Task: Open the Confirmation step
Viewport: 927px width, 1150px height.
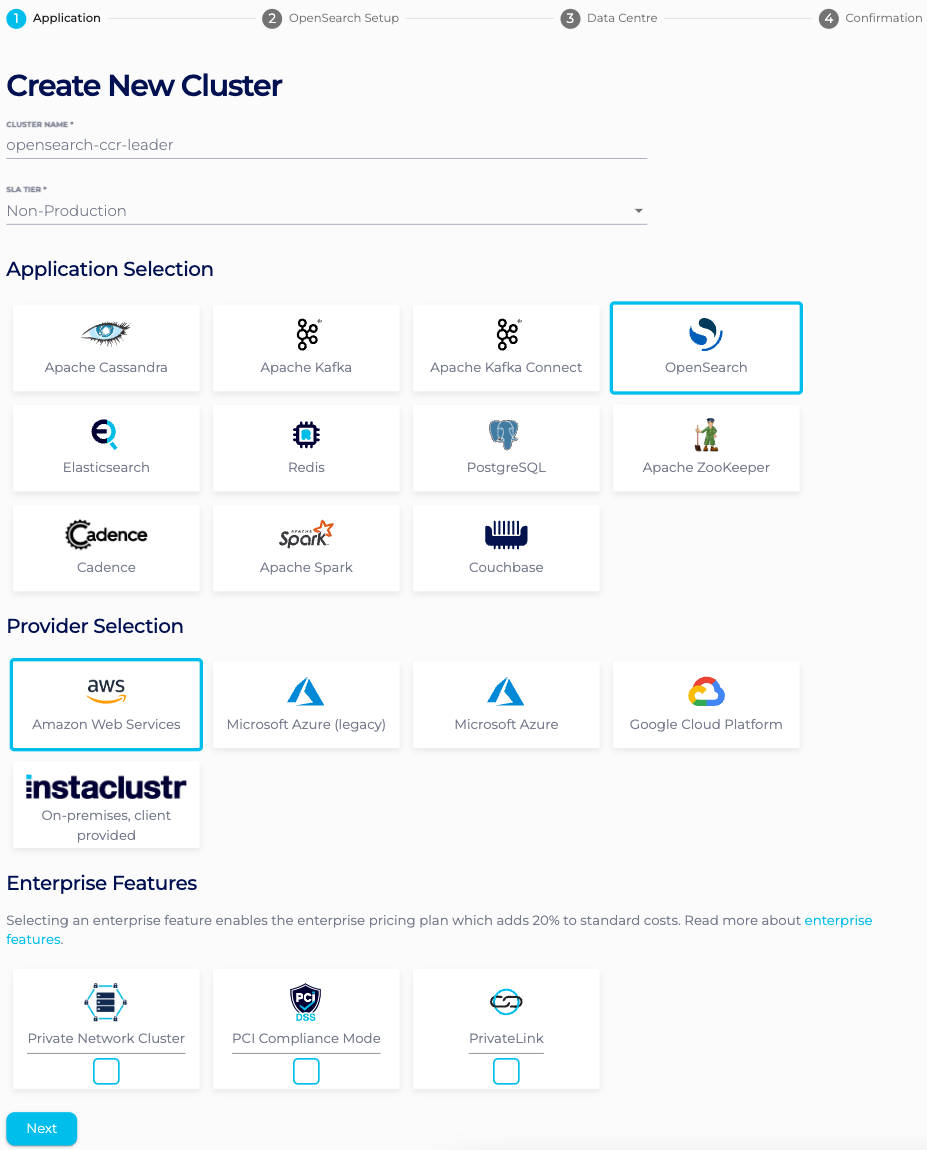Action: coord(871,18)
